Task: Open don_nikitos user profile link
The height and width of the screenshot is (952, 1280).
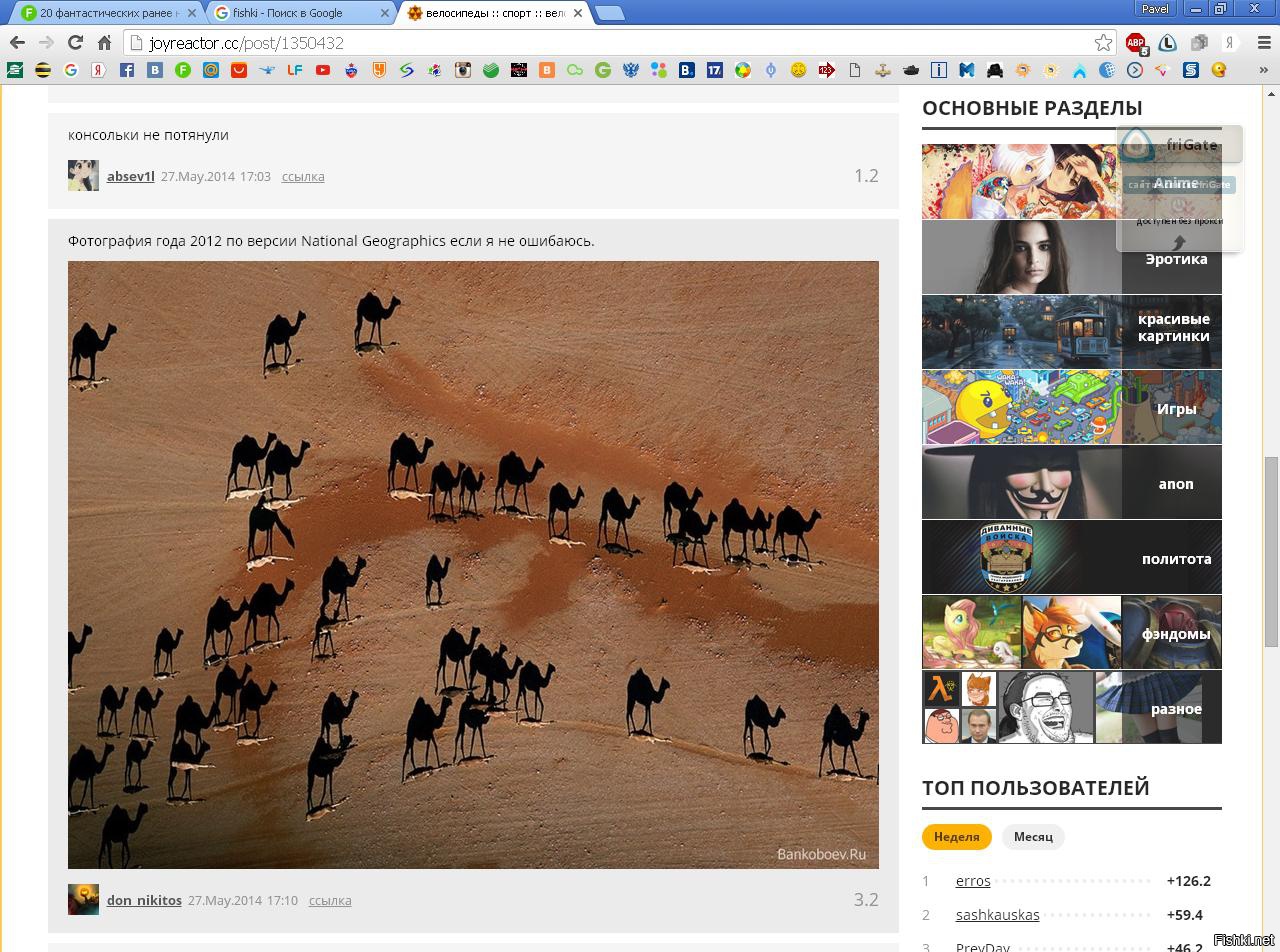Action: coord(144,900)
